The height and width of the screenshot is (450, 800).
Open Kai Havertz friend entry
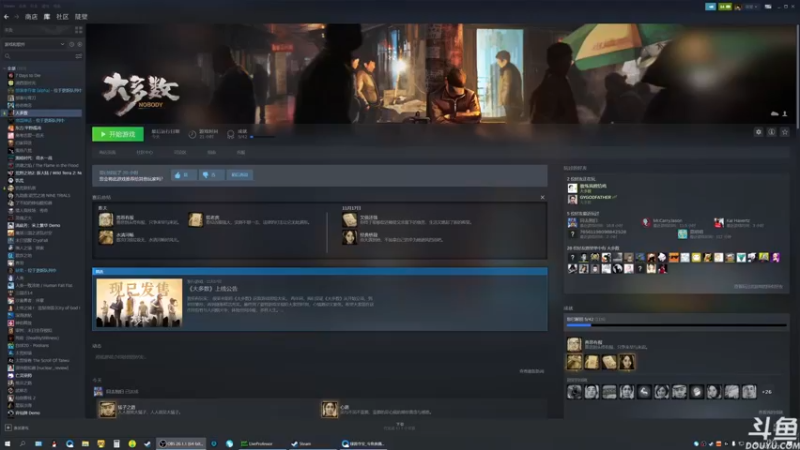coord(738,221)
